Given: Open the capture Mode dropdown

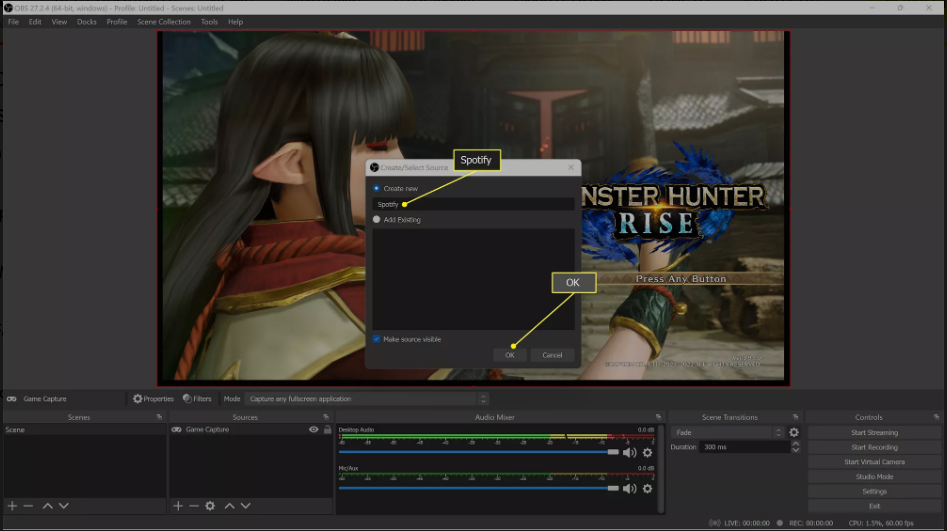Looking at the screenshot, I should pos(366,399).
